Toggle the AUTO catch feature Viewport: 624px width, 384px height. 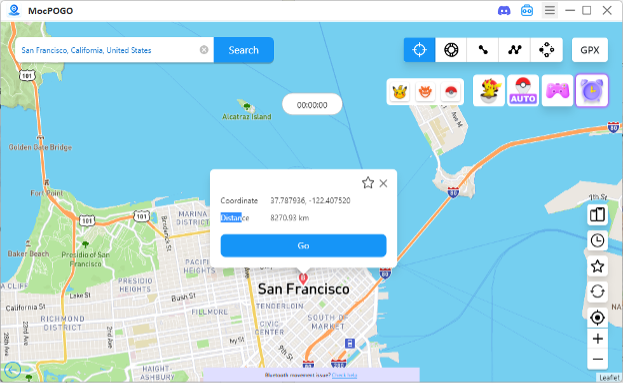point(523,91)
